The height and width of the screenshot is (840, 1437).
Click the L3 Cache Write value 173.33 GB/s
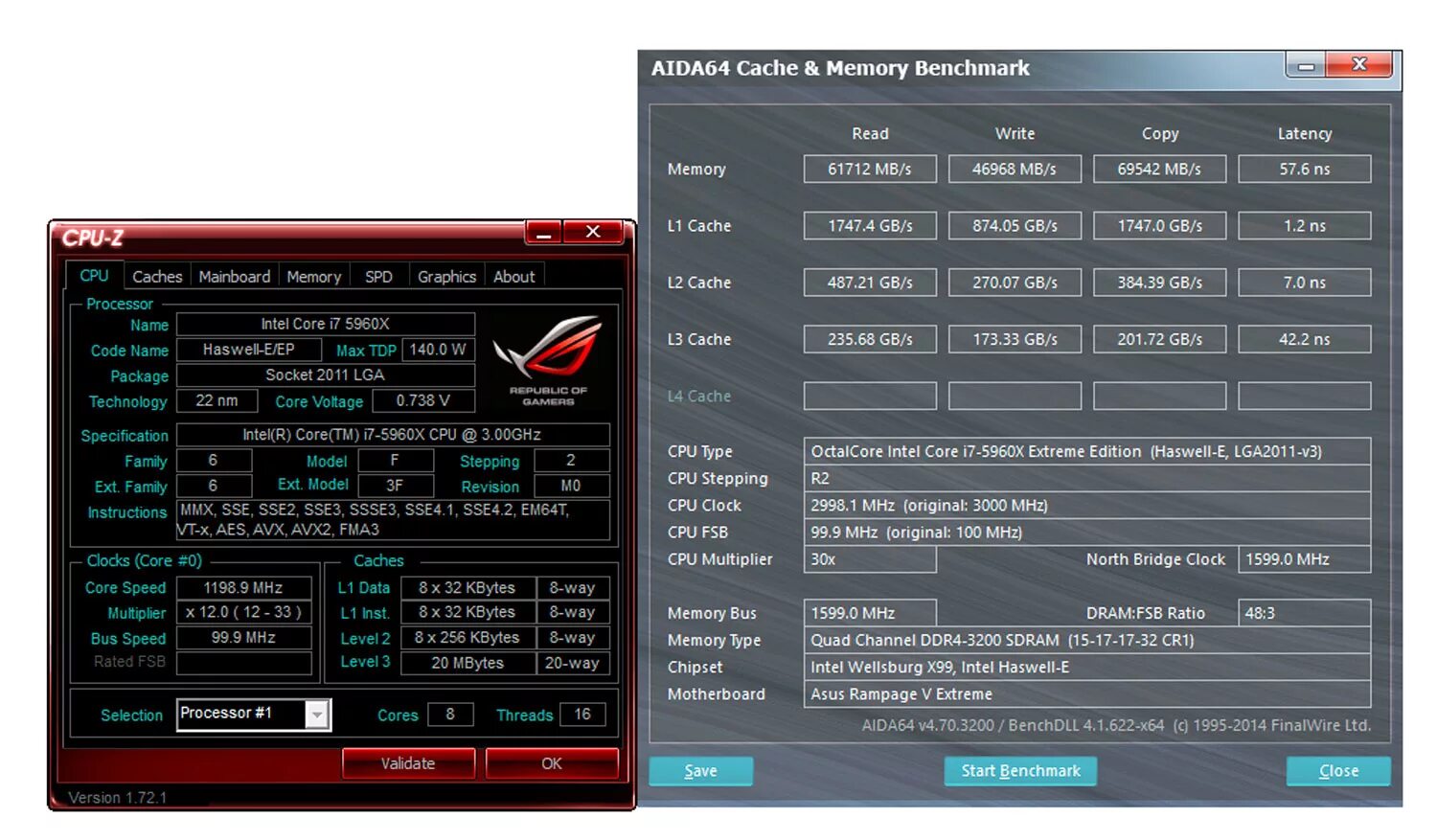(1015, 339)
